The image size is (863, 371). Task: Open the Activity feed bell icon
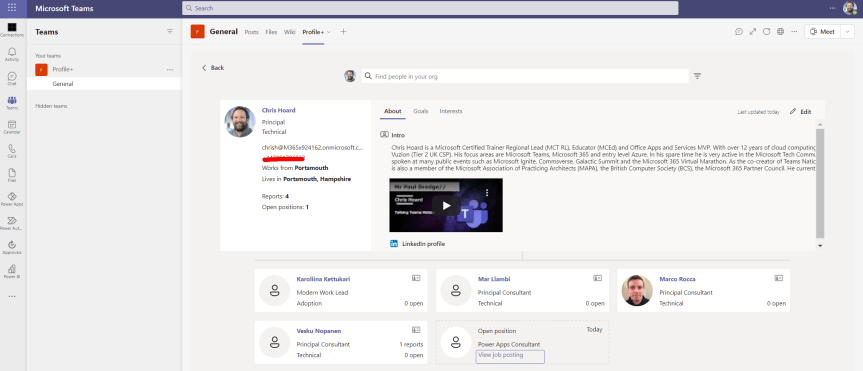tap(12, 54)
